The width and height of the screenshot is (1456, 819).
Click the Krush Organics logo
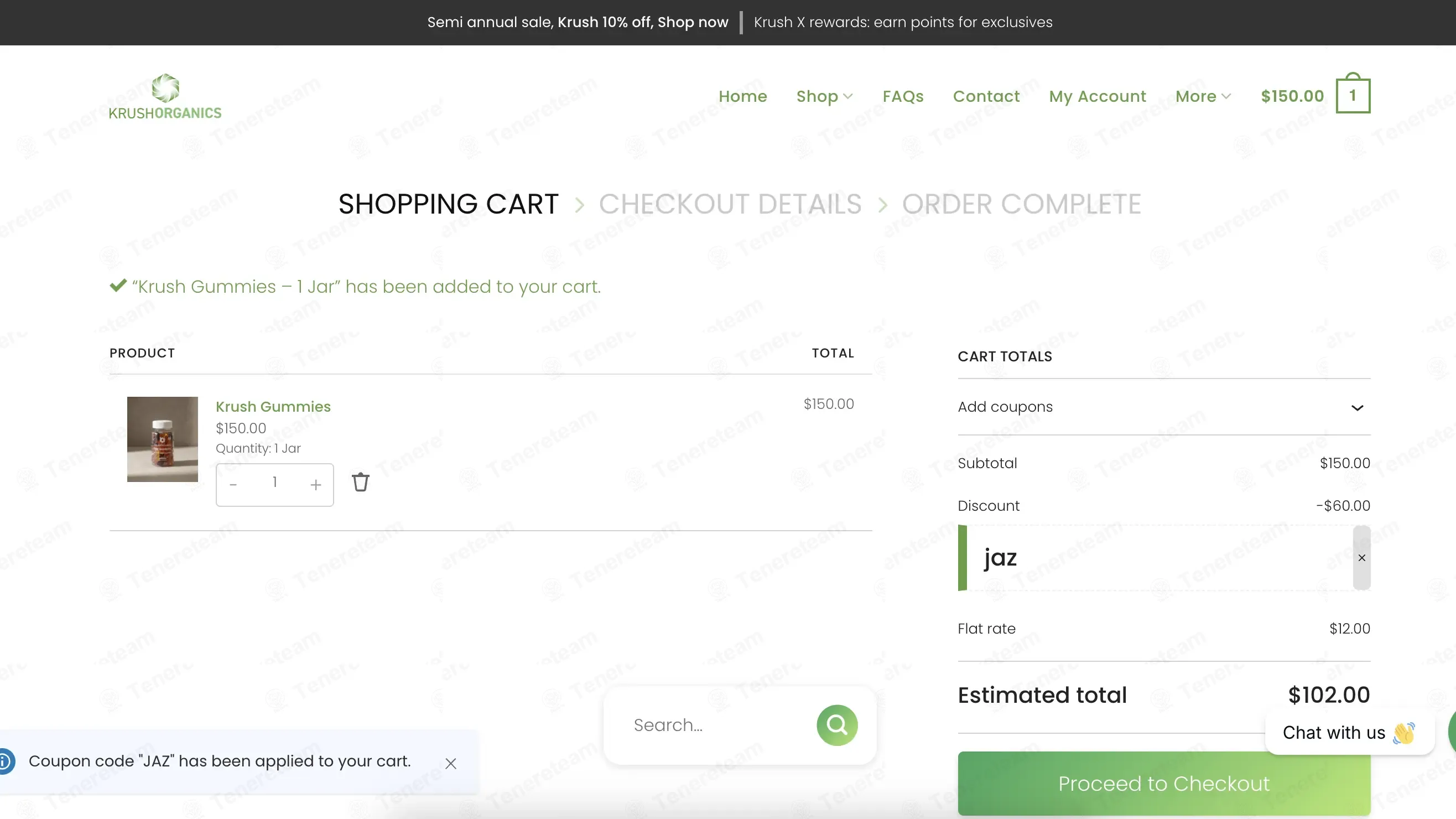(165, 96)
